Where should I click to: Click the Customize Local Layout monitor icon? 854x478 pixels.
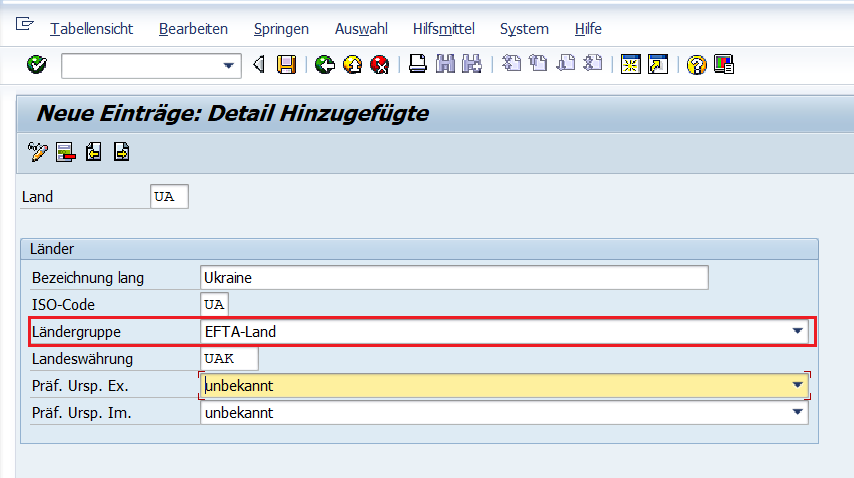[x=724, y=65]
